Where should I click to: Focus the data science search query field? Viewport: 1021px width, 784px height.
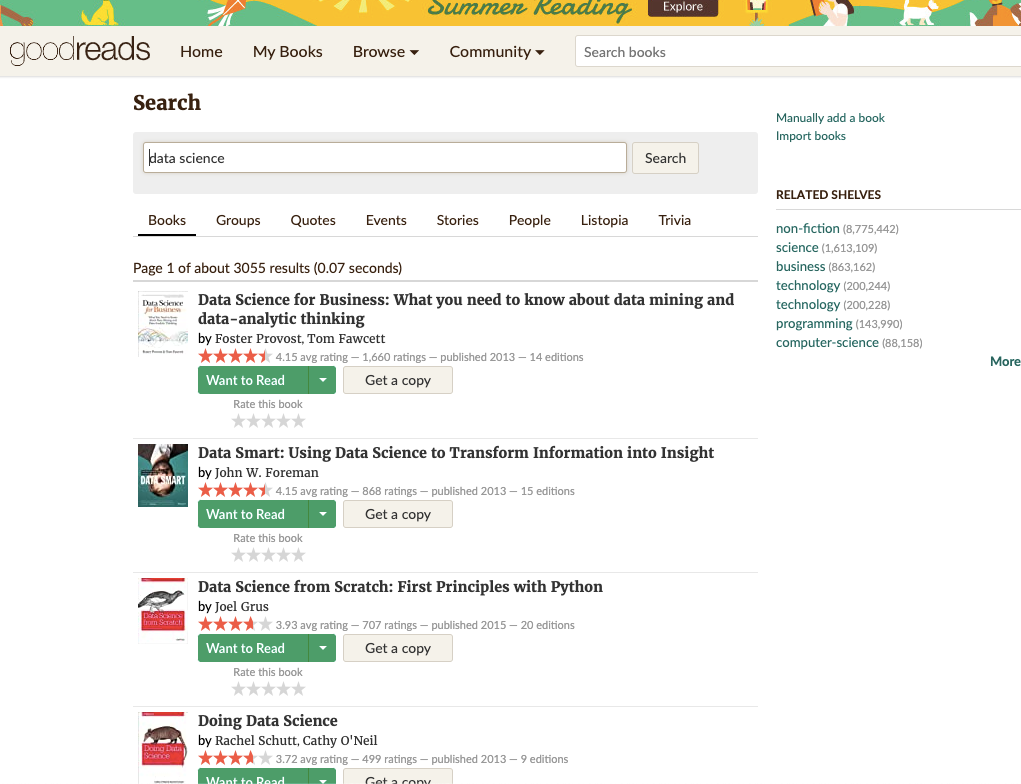(384, 158)
